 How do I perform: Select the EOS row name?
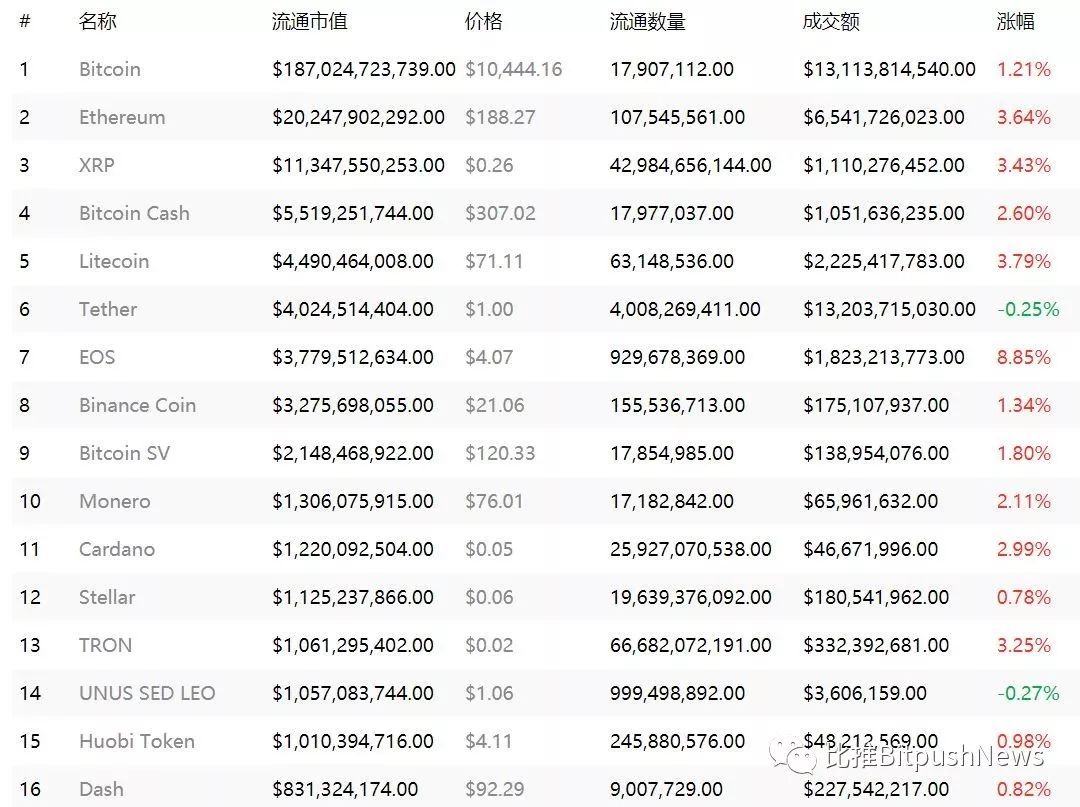tap(97, 357)
